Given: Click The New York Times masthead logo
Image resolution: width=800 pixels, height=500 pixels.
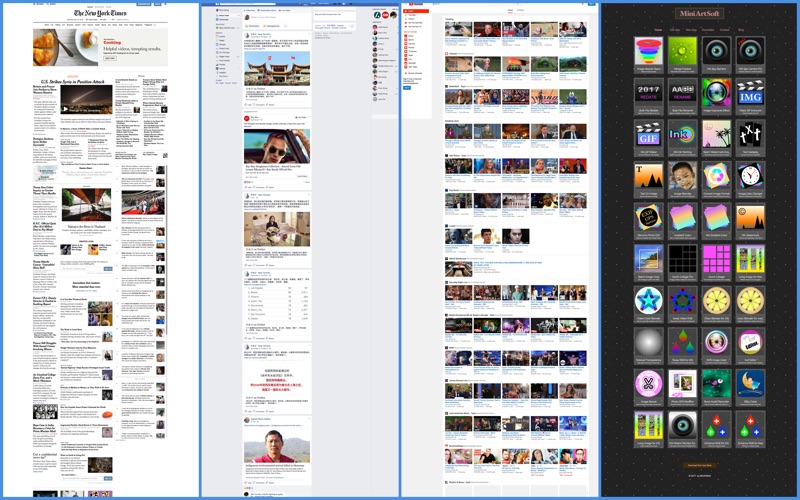Looking at the screenshot, I should (100, 15).
